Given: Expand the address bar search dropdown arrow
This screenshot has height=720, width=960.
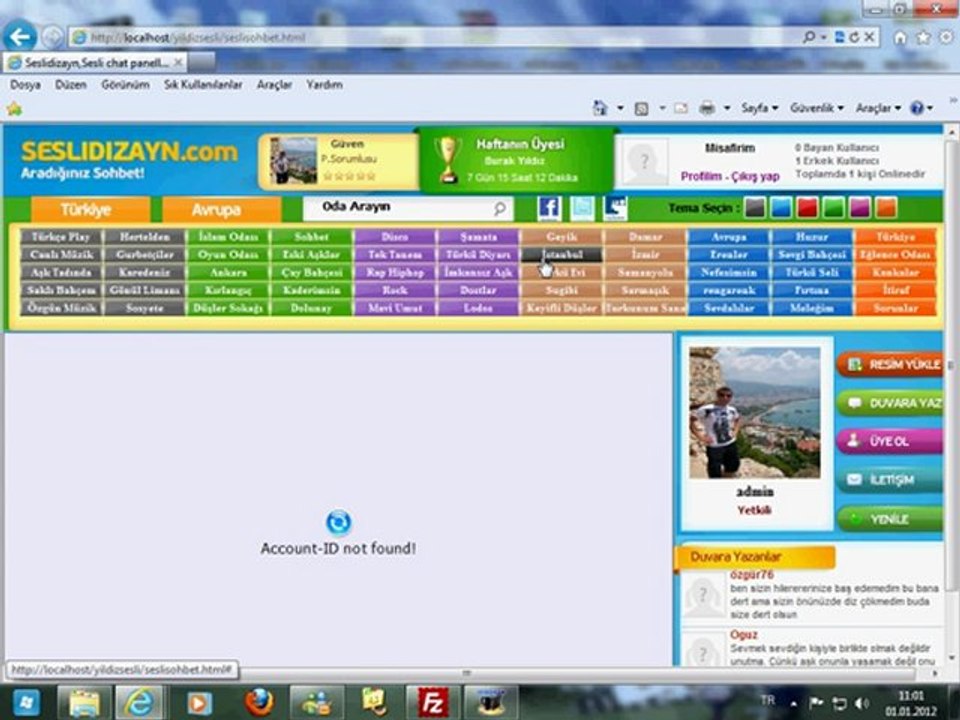Looking at the screenshot, I should 823,37.
